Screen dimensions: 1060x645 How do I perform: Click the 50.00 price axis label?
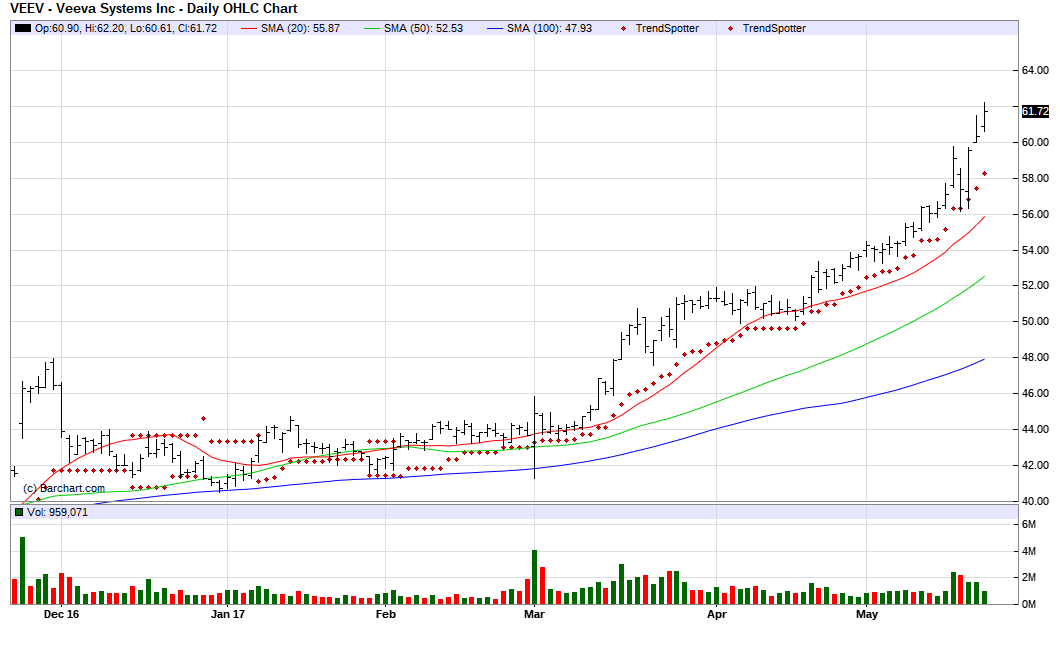1035,321
